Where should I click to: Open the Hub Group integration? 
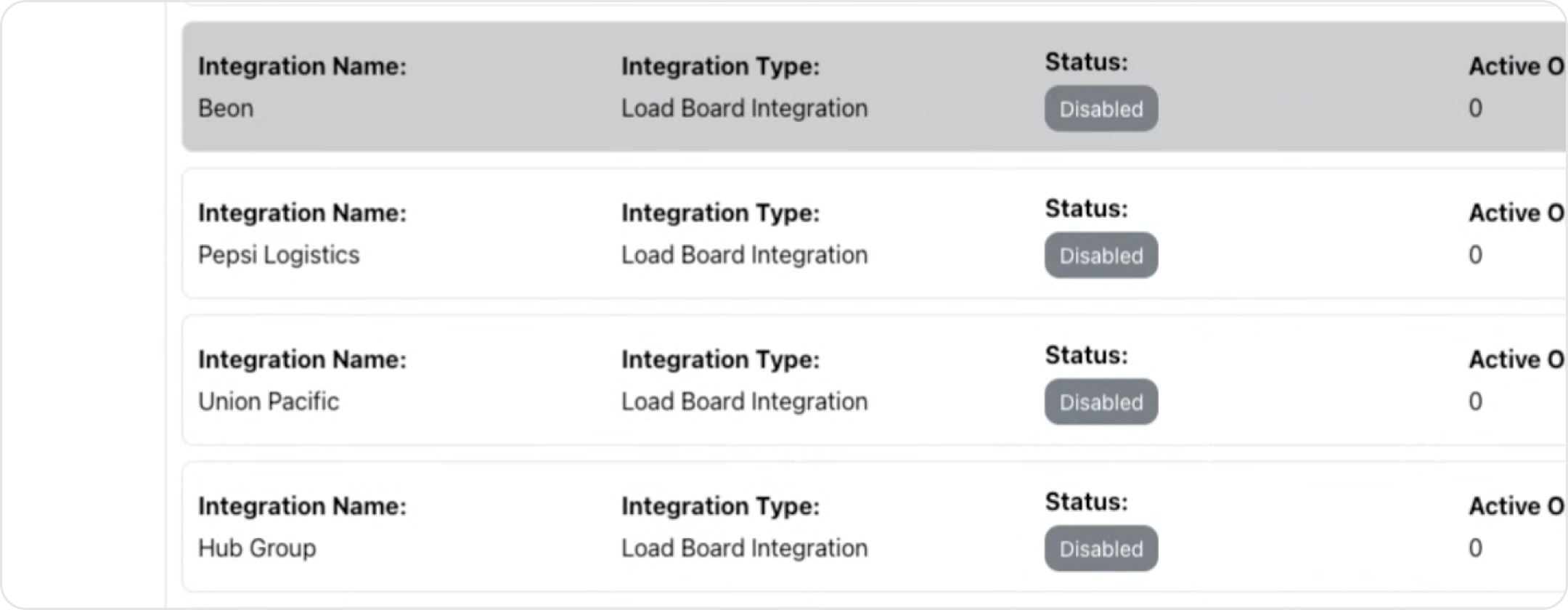coord(257,548)
